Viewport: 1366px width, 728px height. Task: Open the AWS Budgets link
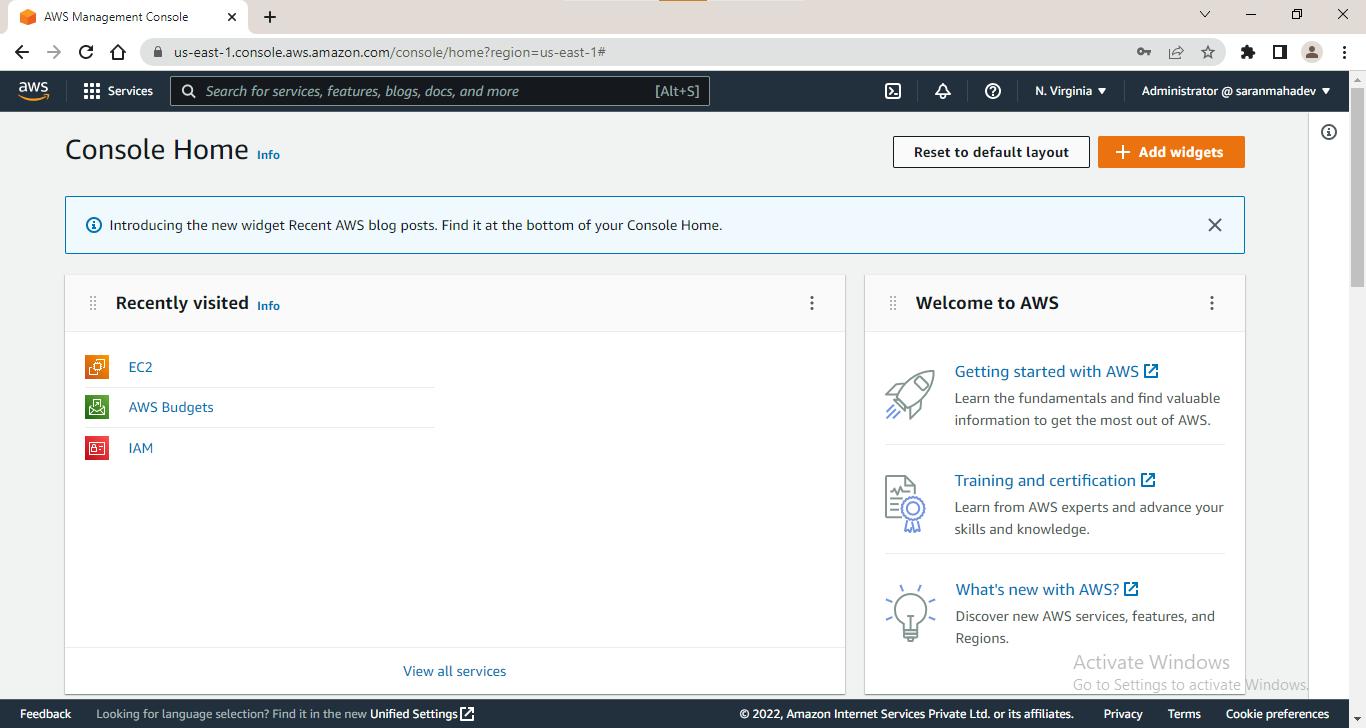(171, 407)
